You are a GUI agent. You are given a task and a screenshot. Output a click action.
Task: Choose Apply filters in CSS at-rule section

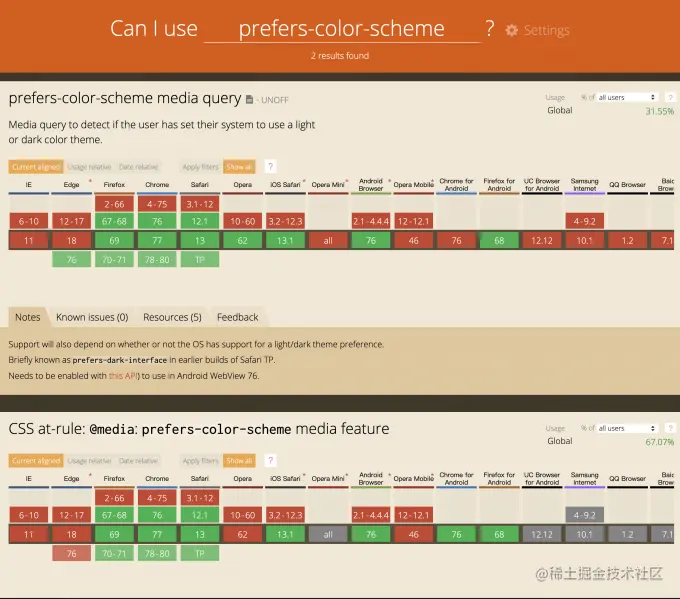(x=200, y=461)
